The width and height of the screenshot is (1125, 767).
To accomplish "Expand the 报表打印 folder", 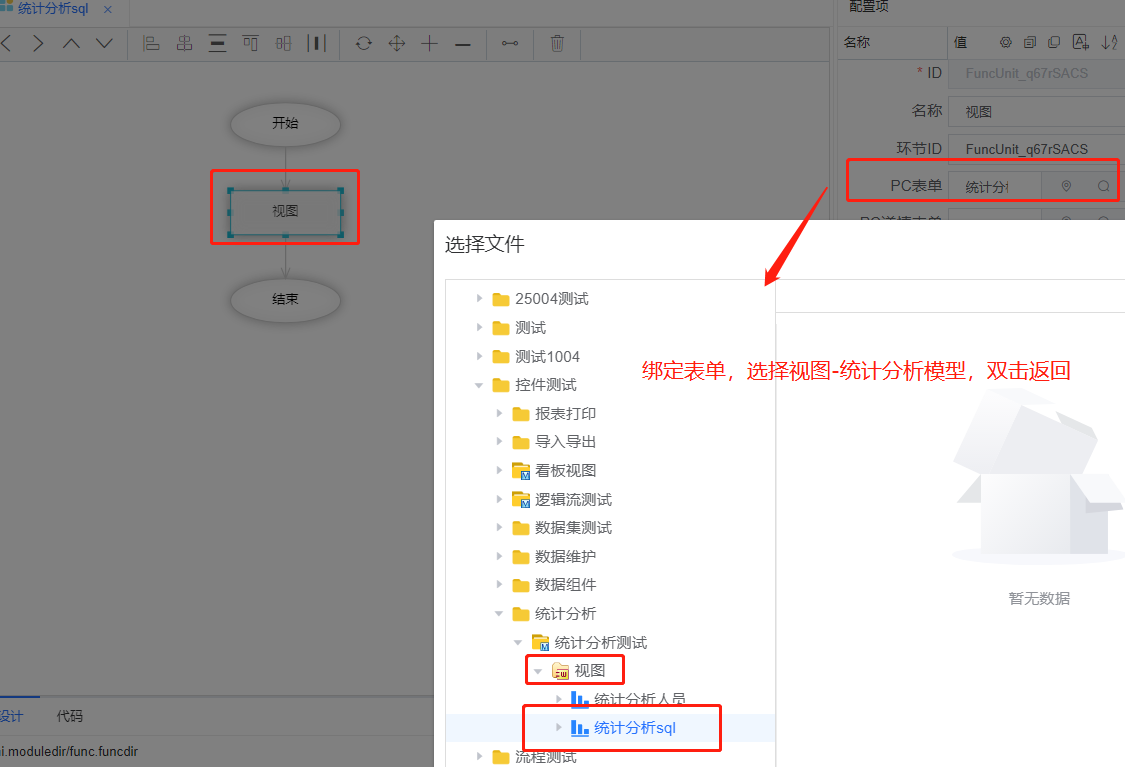I will pyautogui.click(x=500, y=413).
